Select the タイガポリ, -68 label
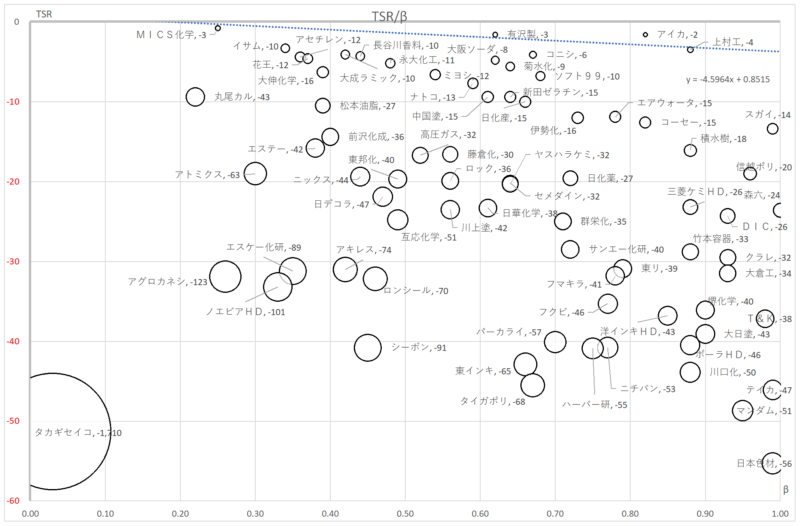This screenshot has width=800, height=526. [493, 402]
